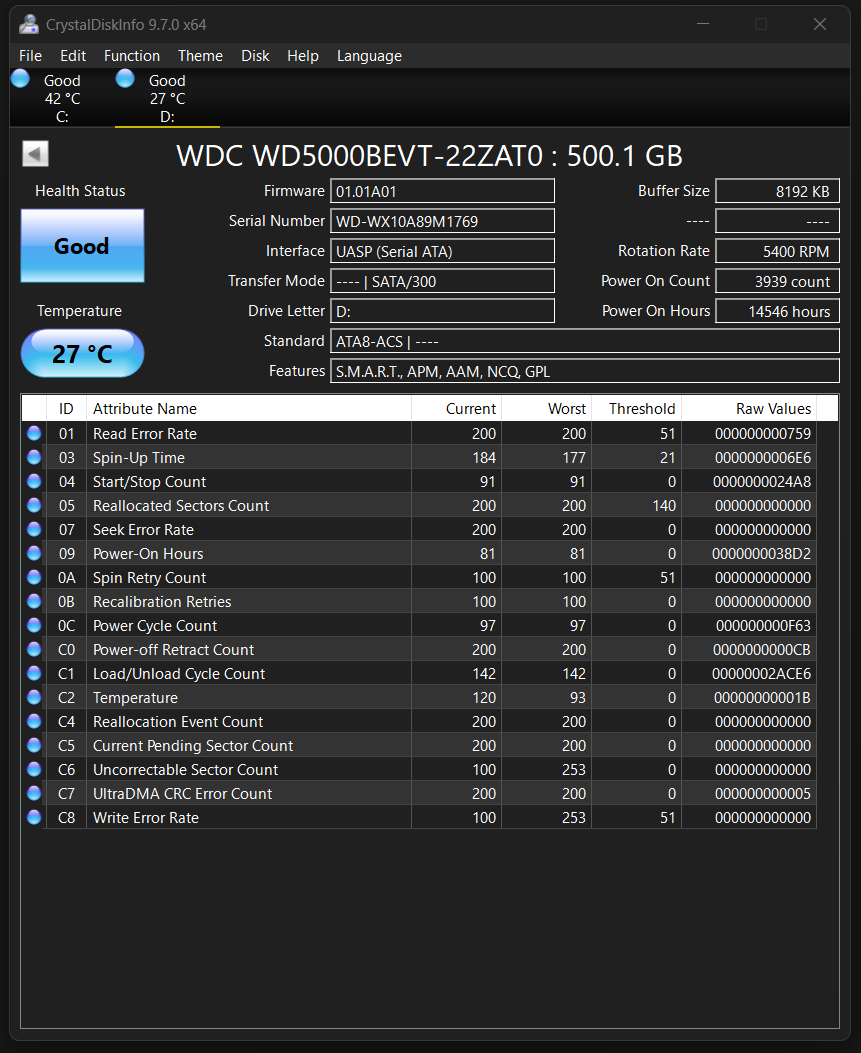Click the Current column header
Screen dimensions: 861x1053
[457, 408]
